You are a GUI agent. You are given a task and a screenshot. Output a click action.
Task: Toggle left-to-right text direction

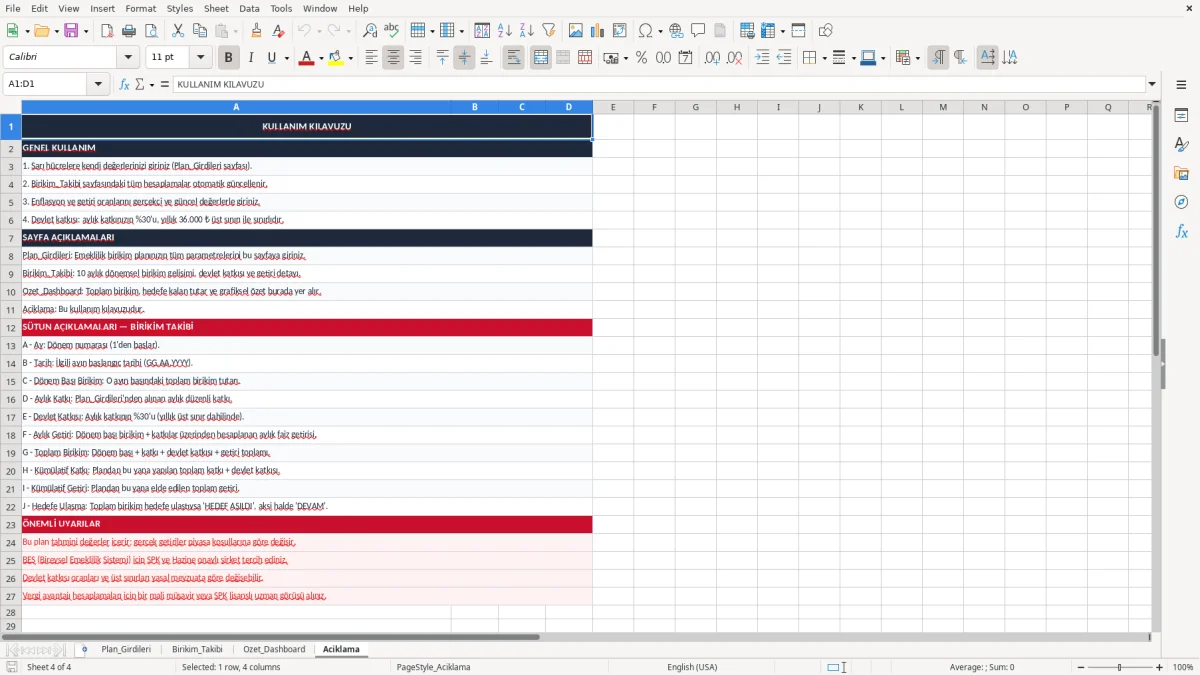pyautogui.click(x=938, y=58)
